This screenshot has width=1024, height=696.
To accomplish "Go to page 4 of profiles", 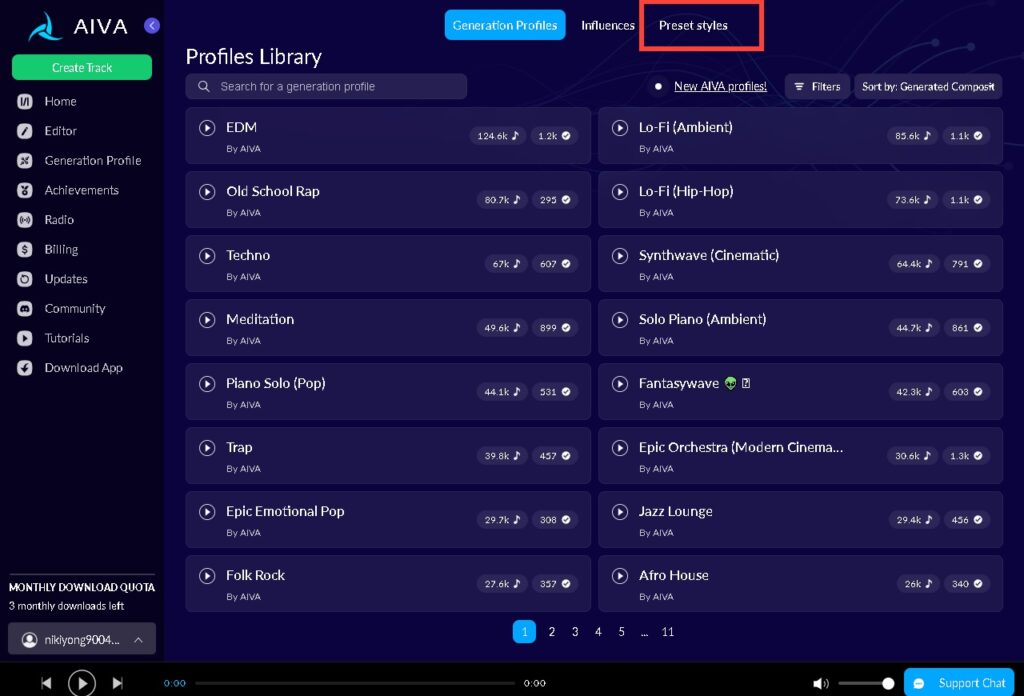I will (x=598, y=631).
